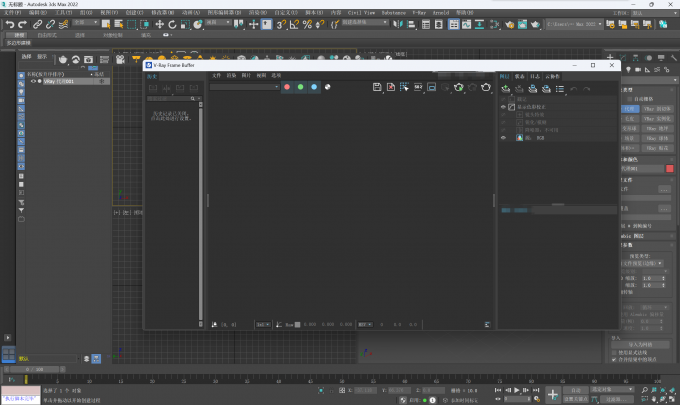The height and width of the screenshot is (405, 680).
Task: Open Select by Name list
Action: pyautogui.click(x=118, y=24)
